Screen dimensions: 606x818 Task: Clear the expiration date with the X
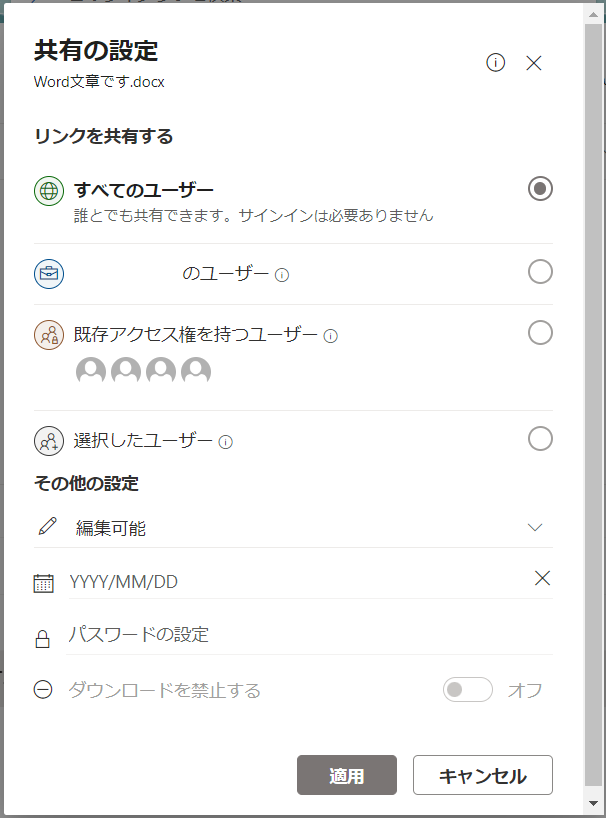(x=542, y=578)
